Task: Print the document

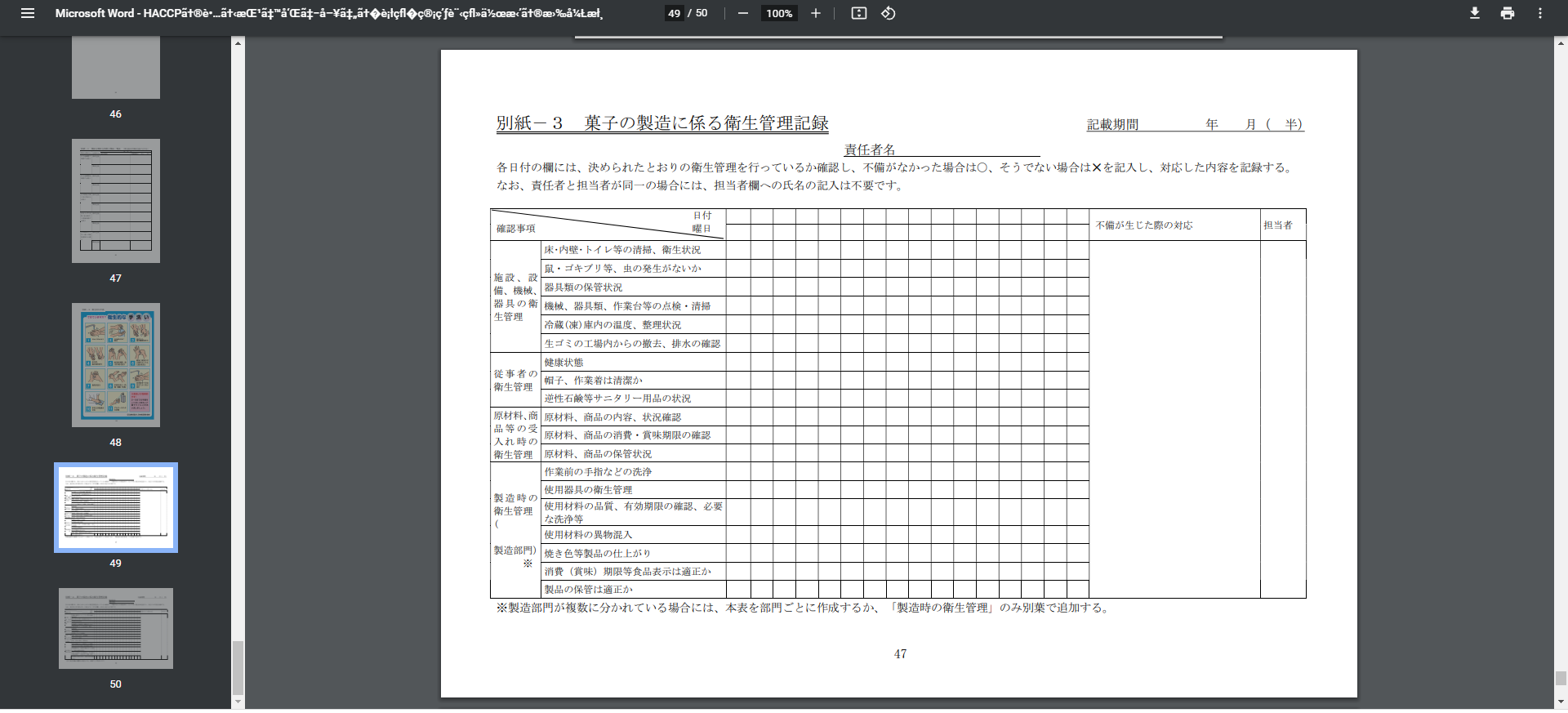Action: tap(1508, 13)
